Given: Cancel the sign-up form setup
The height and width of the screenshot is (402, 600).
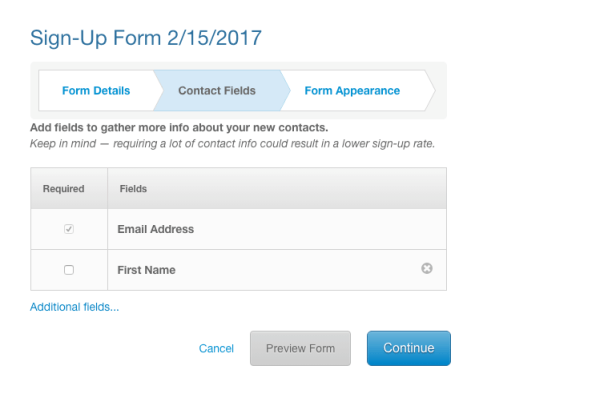Looking at the screenshot, I should 216,349.
